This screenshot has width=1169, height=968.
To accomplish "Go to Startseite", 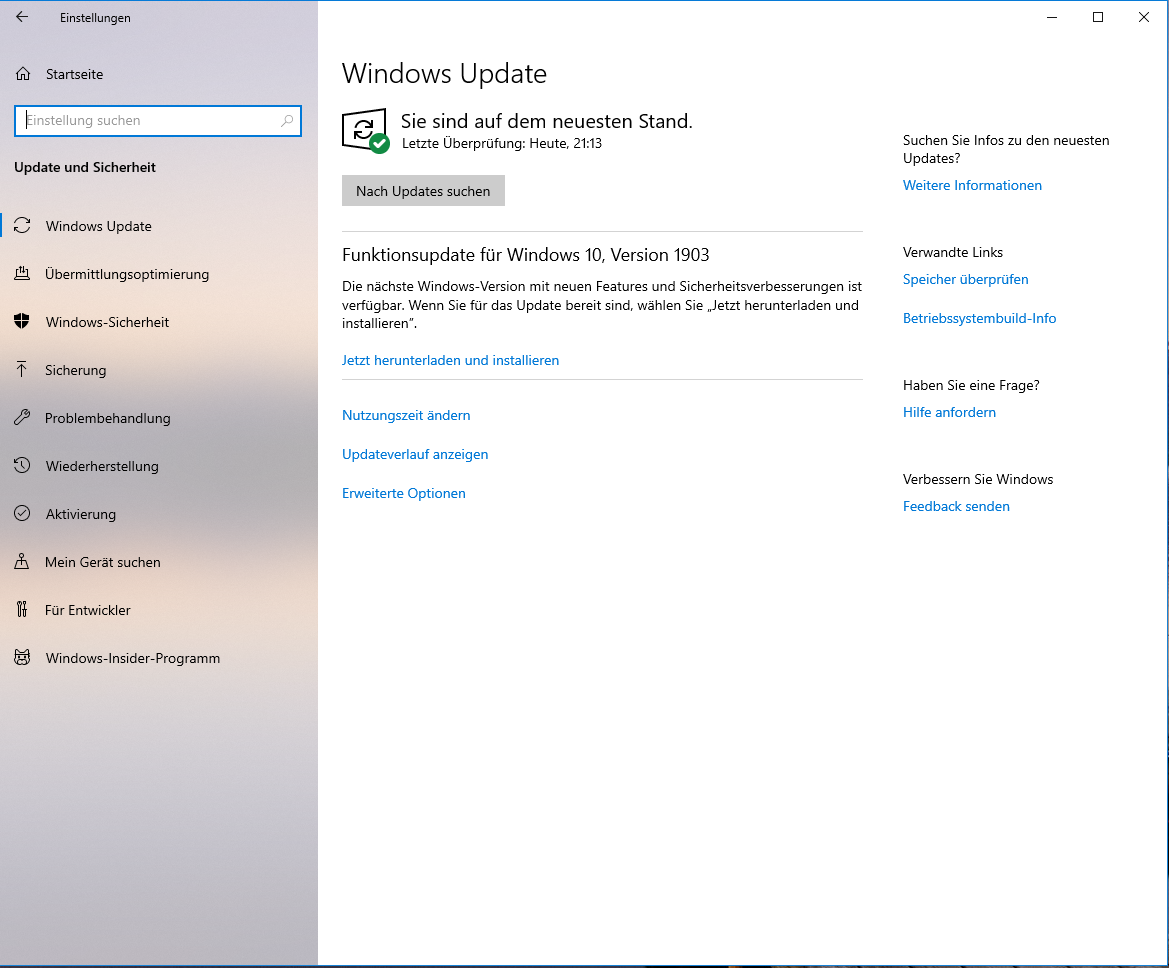I will [x=159, y=74].
